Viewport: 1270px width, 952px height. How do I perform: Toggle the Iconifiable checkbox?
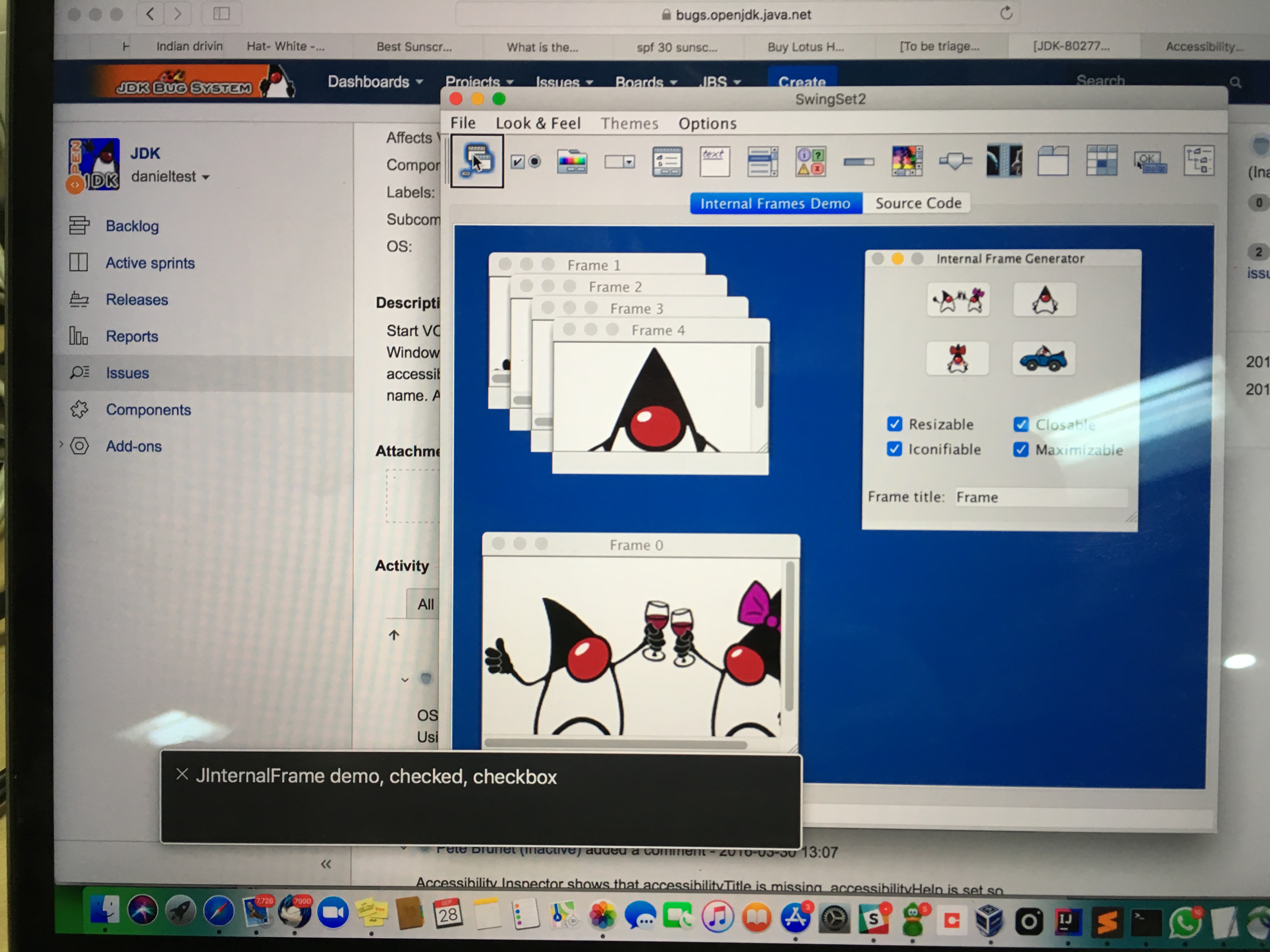895,449
